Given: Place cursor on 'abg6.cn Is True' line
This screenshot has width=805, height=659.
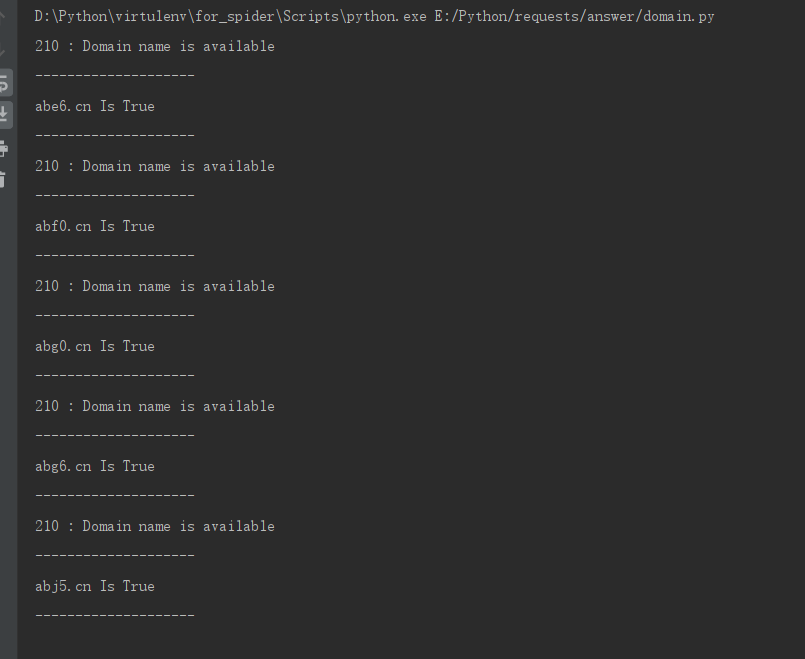Looking at the screenshot, I should [95, 466].
